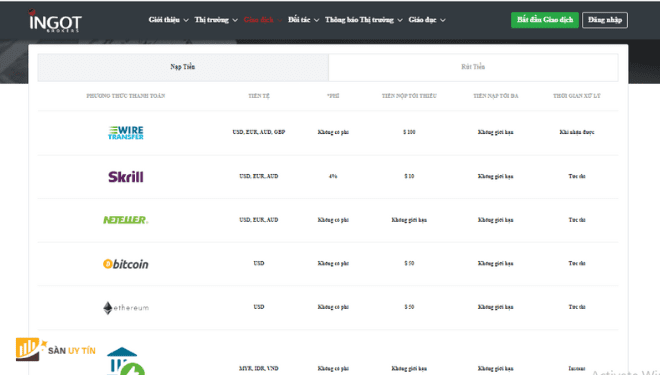Image resolution: width=660 pixels, height=375 pixels.
Task: Click the INGOT Brokers logo
Action: point(55,21)
